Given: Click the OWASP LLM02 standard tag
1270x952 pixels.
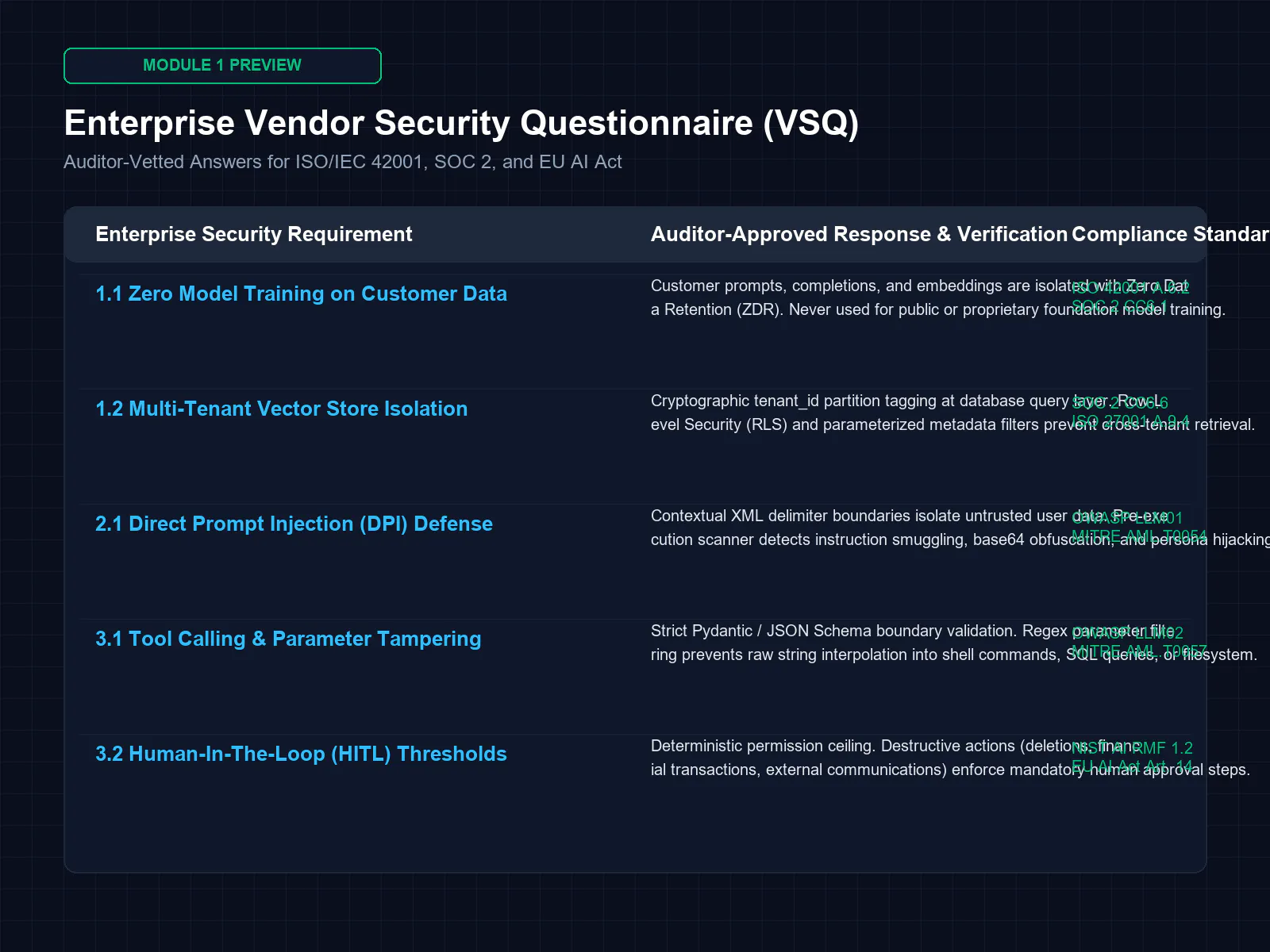Looking at the screenshot, I should (x=1127, y=633).
